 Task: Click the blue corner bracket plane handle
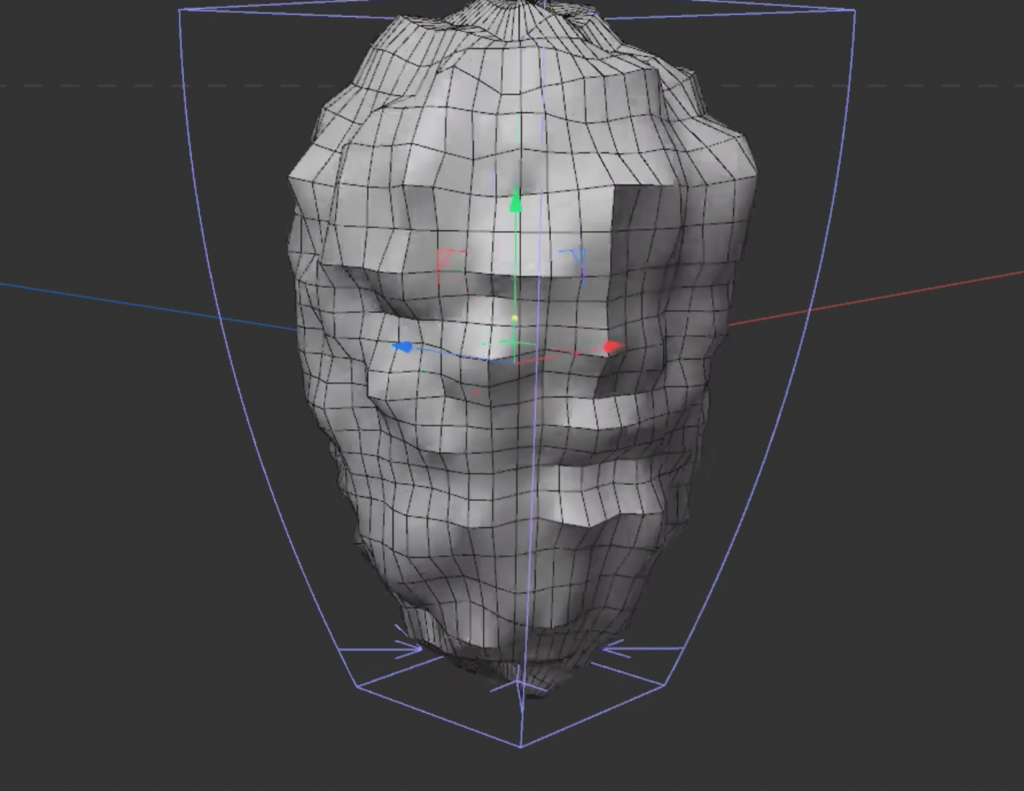[574, 259]
